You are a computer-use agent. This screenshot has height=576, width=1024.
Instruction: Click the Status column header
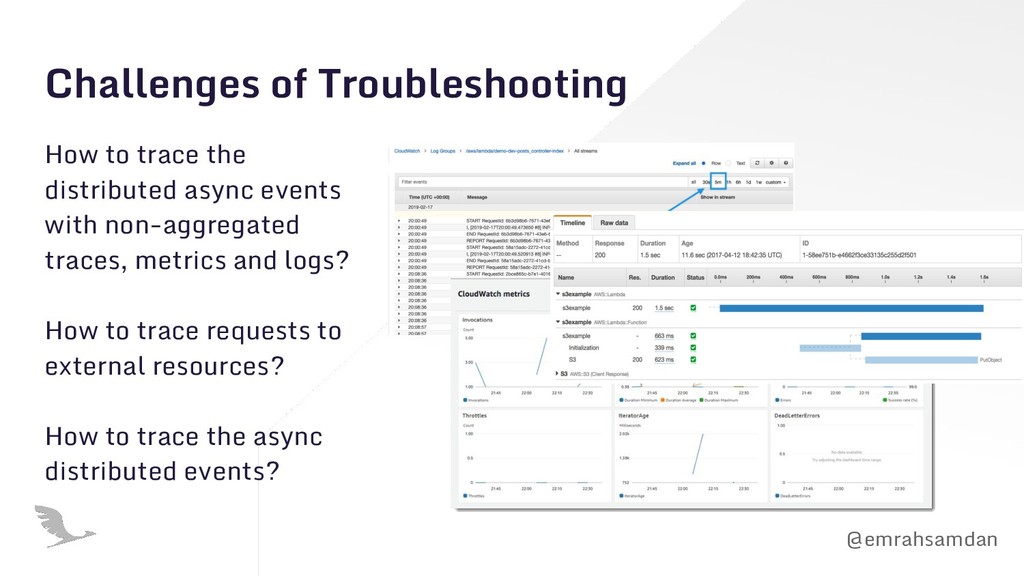[x=696, y=278]
